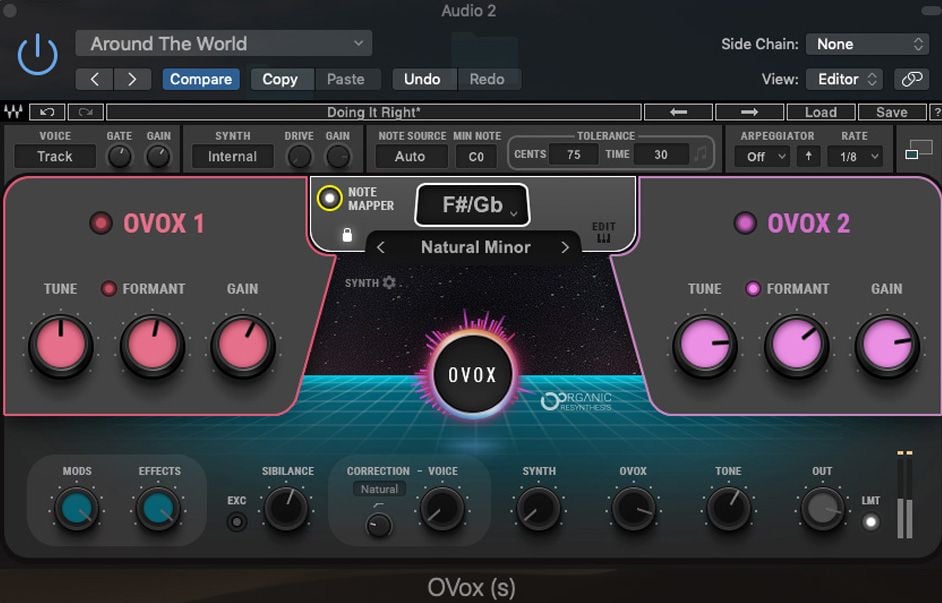Toggle the Note Mapper lock icon
The width and height of the screenshot is (942, 603).
click(347, 235)
